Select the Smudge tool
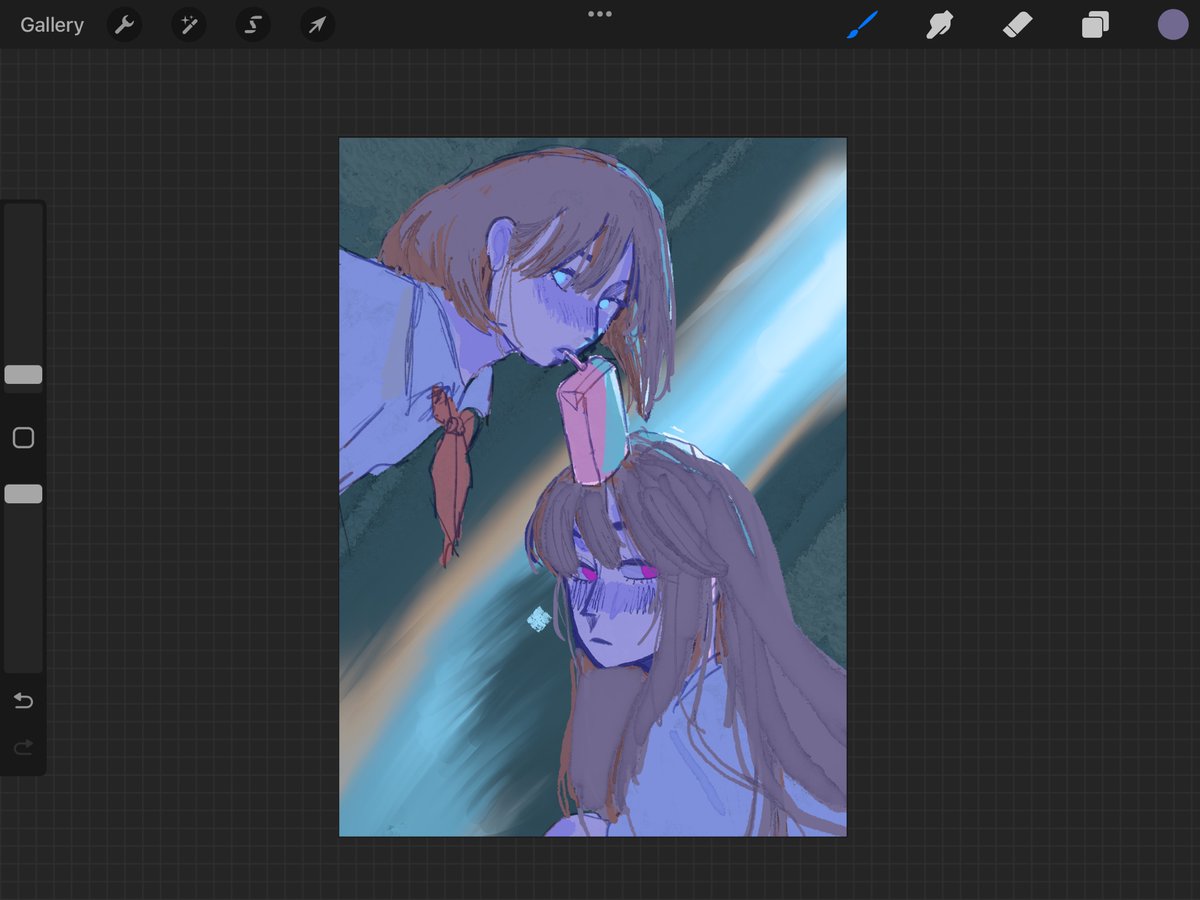 coord(939,25)
